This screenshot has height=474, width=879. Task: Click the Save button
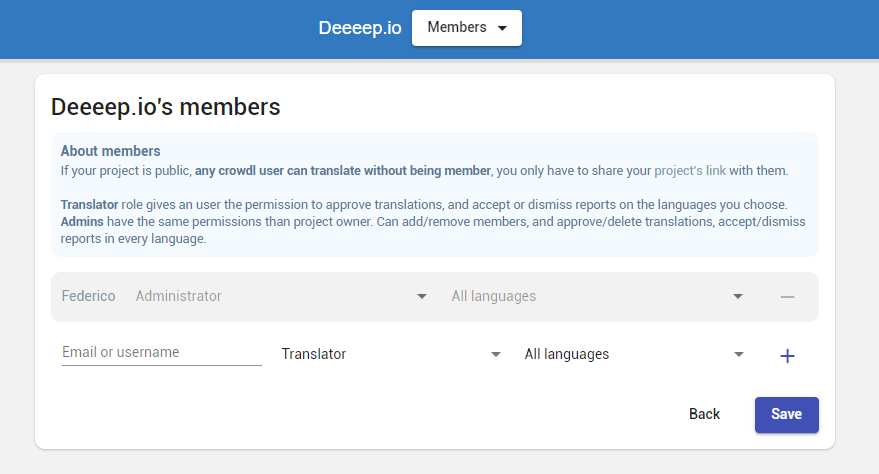pyautogui.click(x=787, y=415)
